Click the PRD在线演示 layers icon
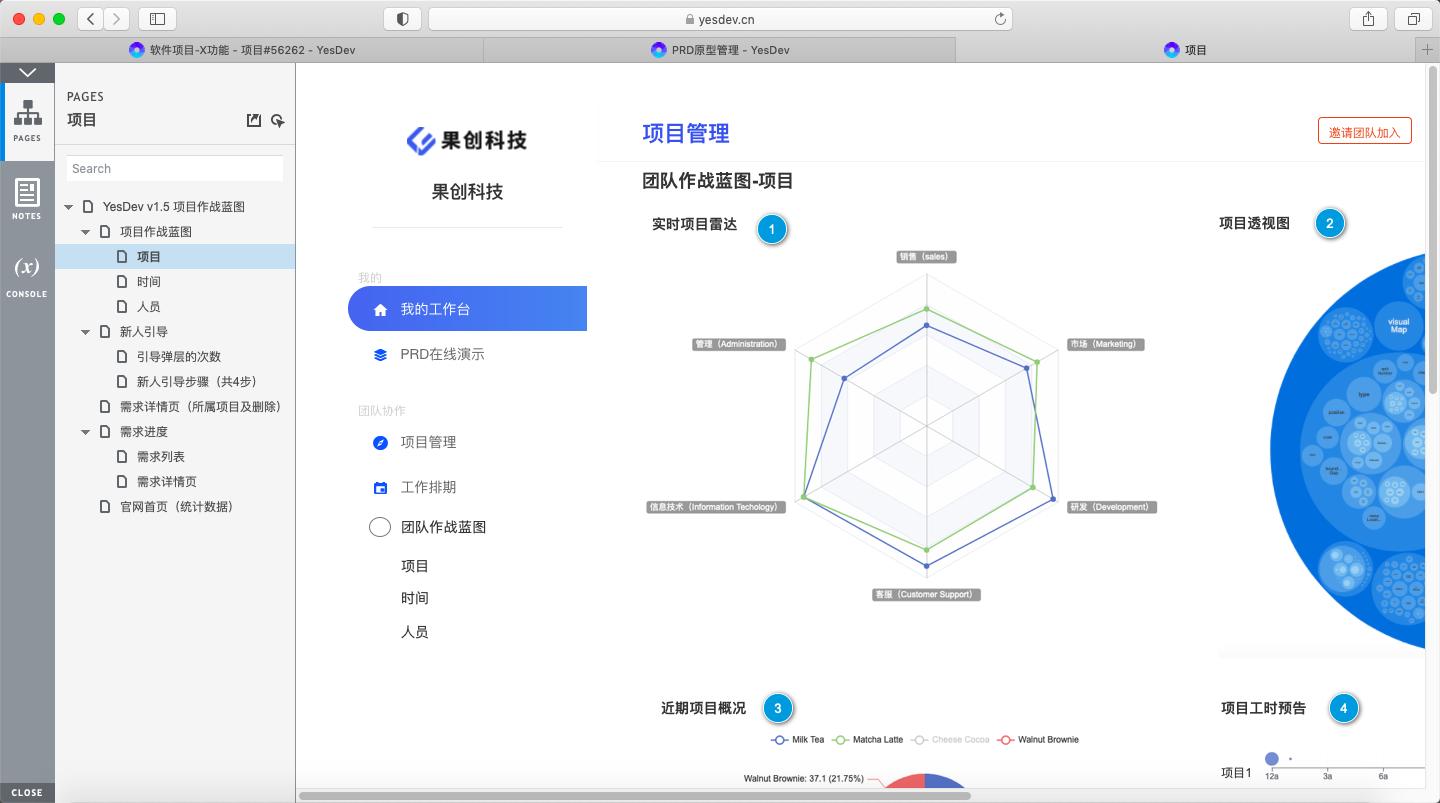This screenshot has height=803, width=1440. (380, 353)
